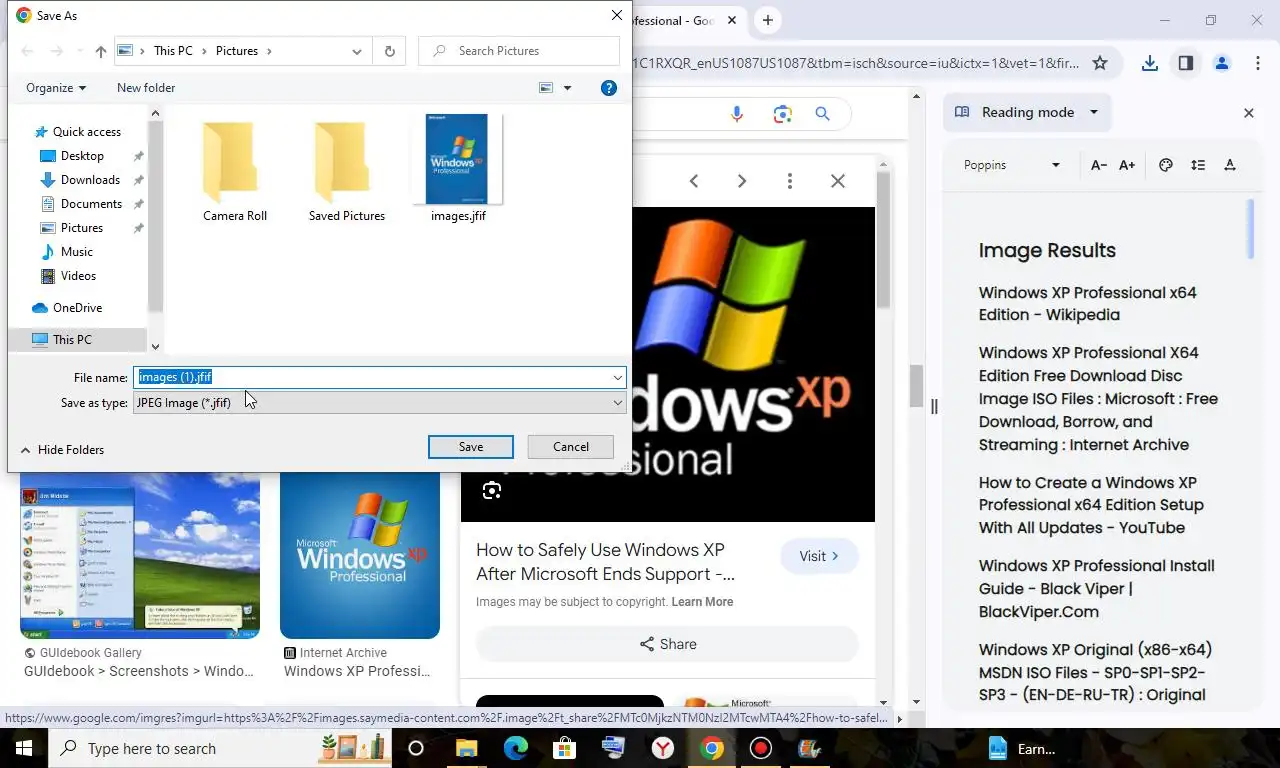Screen dimensions: 1280x768
Task: Open Yandex browser from taskbar
Action: tap(662, 748)
